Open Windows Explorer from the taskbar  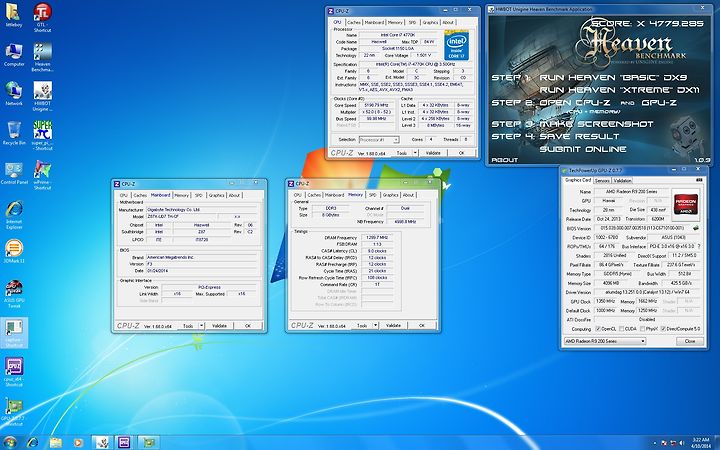55,442
